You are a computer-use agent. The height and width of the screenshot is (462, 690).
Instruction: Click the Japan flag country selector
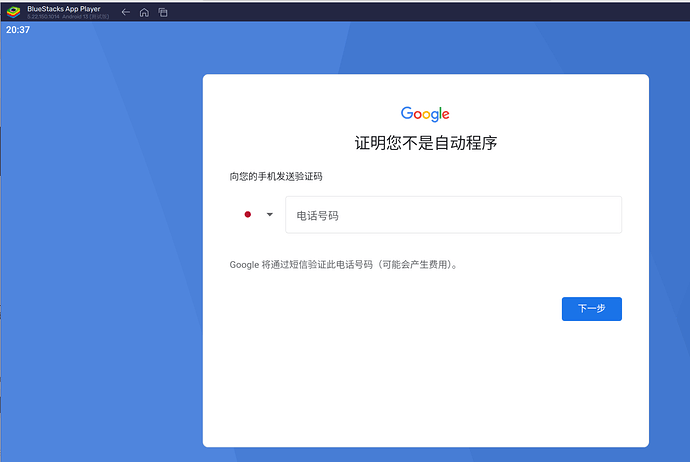(248, 215)
